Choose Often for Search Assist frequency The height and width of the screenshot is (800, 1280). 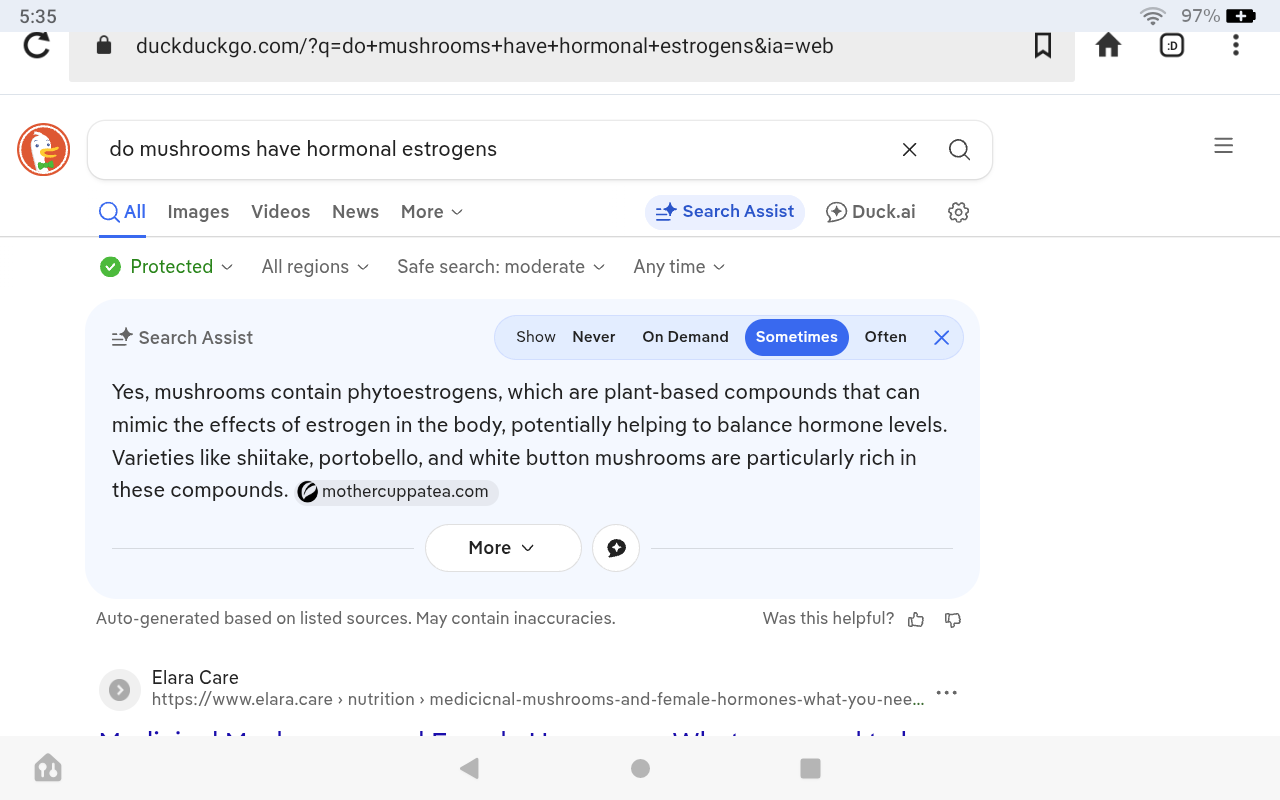885,337
